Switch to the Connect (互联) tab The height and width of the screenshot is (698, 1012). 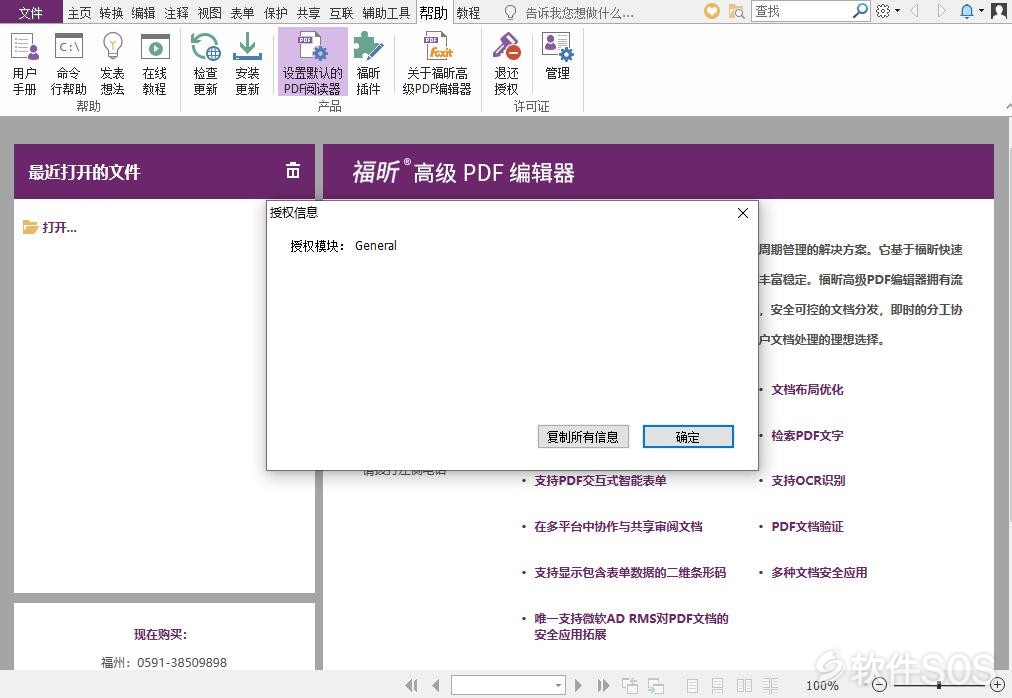tap(341, 13)
